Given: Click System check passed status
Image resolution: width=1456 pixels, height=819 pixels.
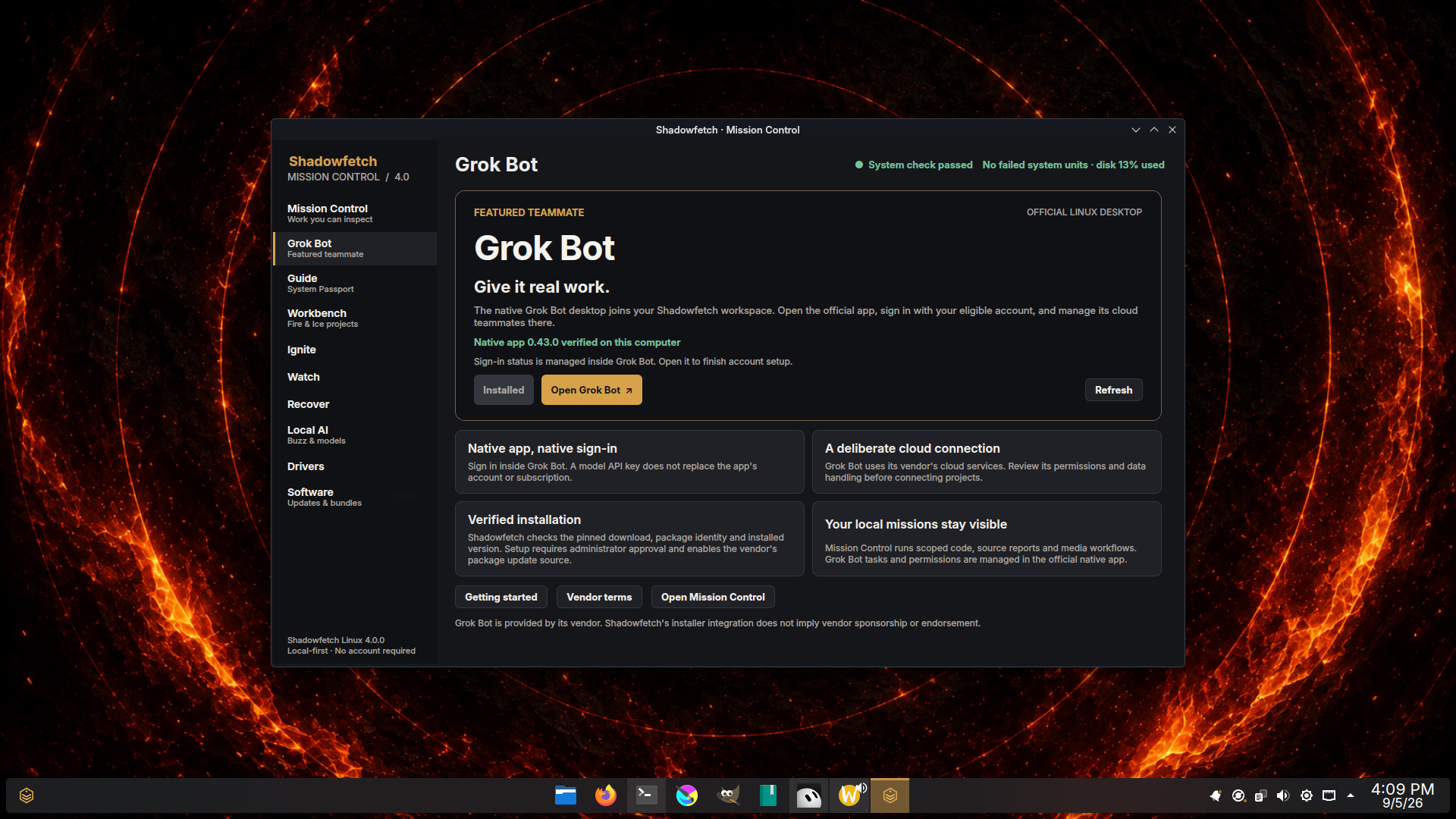Looking at the screenshot, I should [x=914, y=165].
